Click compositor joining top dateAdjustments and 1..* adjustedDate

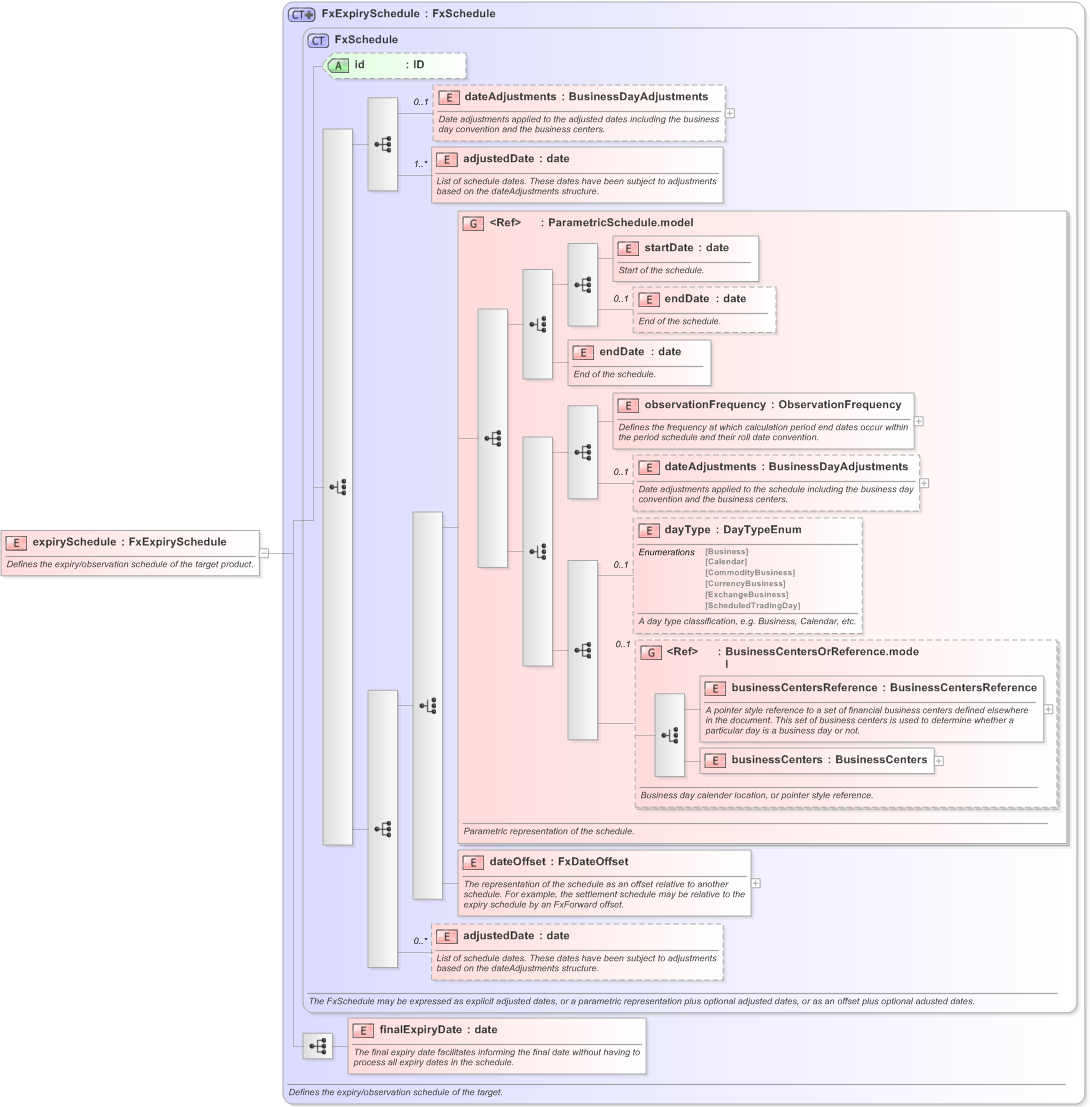pyautogui.click(x=383, y=144)
